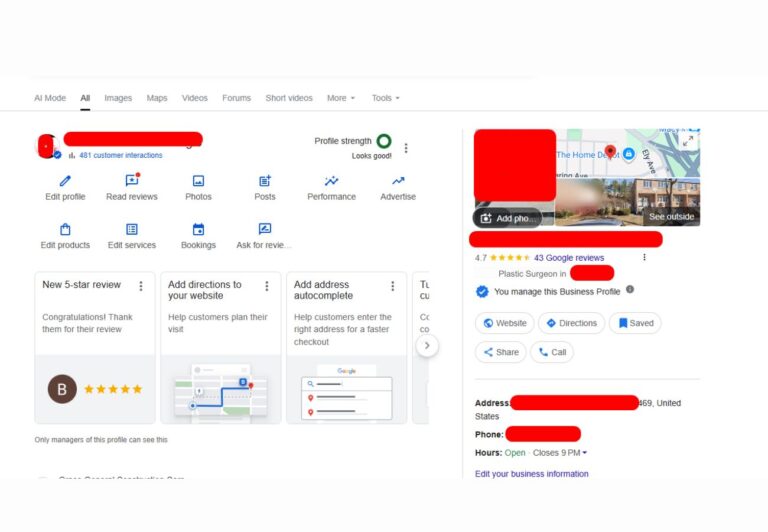Open the Bookings calendar icon
The width and height of the screenshot is (768, 532).
198,229
